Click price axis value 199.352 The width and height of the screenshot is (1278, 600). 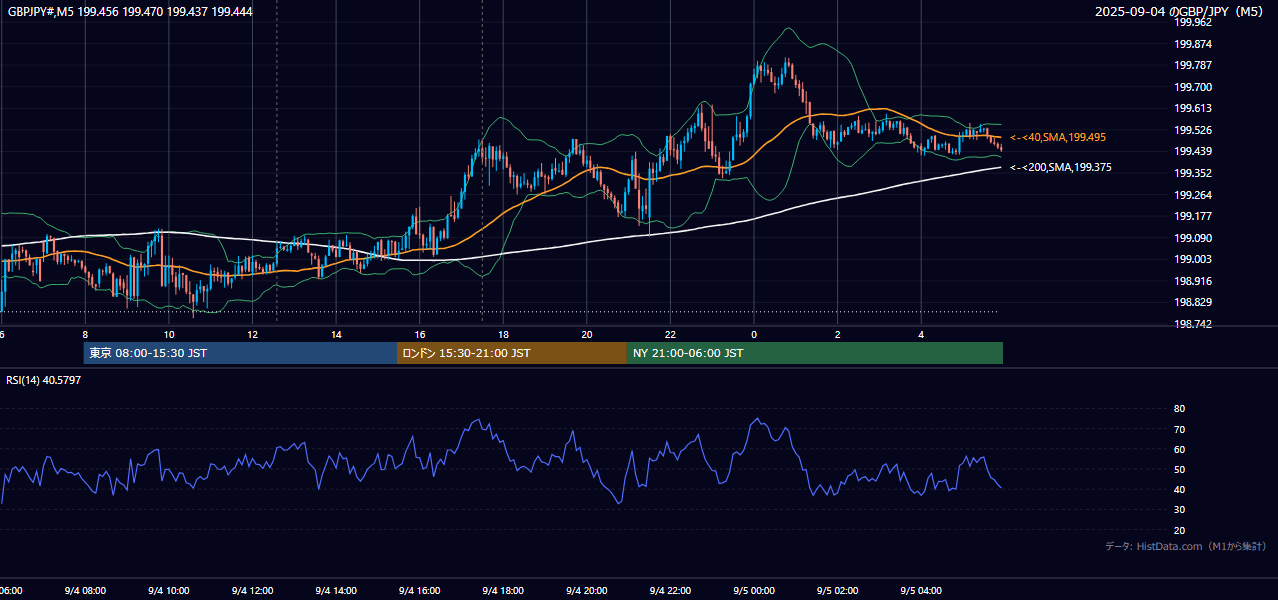tap(1193, 173)
